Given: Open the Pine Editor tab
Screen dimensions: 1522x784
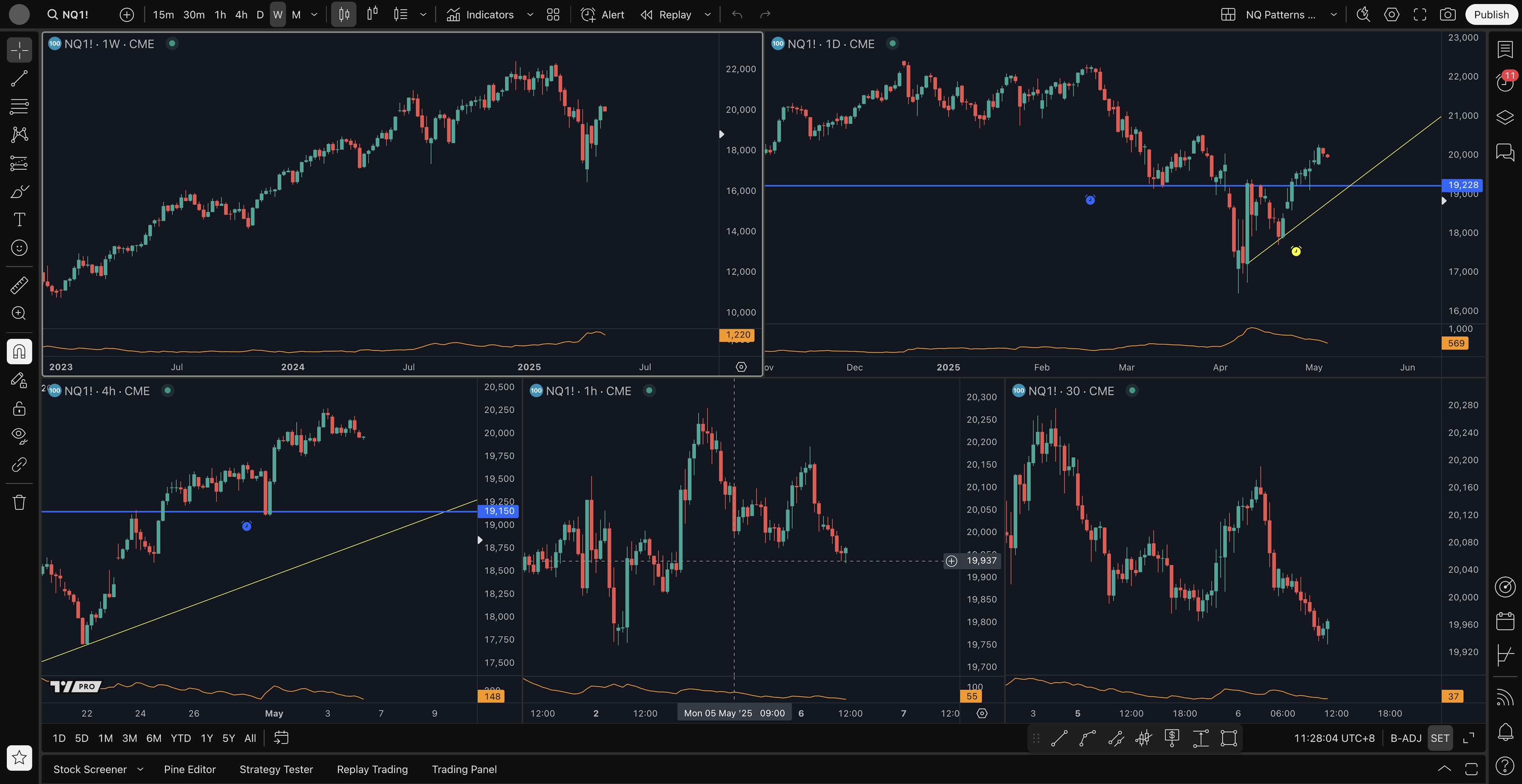Looking at the screenshot, I should pyautogui.click(x=190, y=769).
